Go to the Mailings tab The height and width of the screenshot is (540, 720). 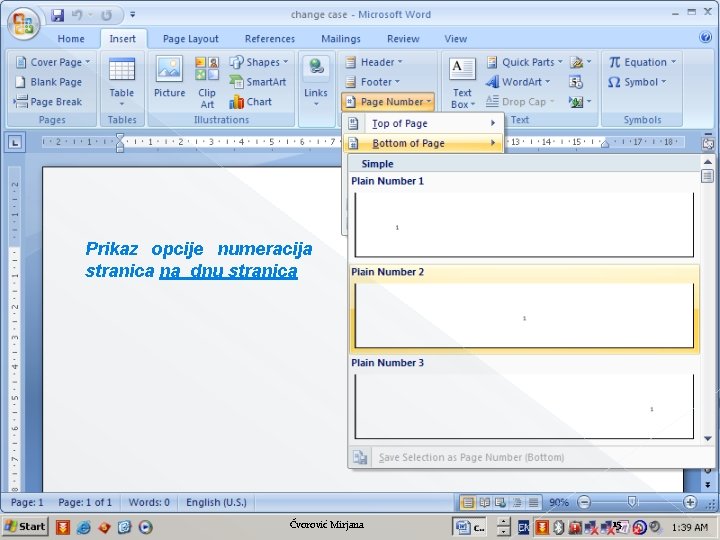tap(341, 39)
